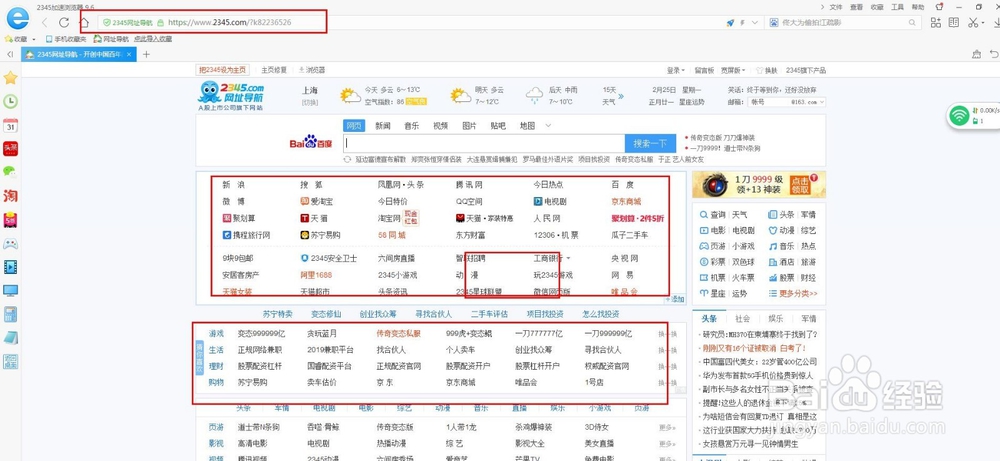Screen dimensions: 1000x461
Task: Switch to the 娱乐 news tab
Action: point(776,318)
